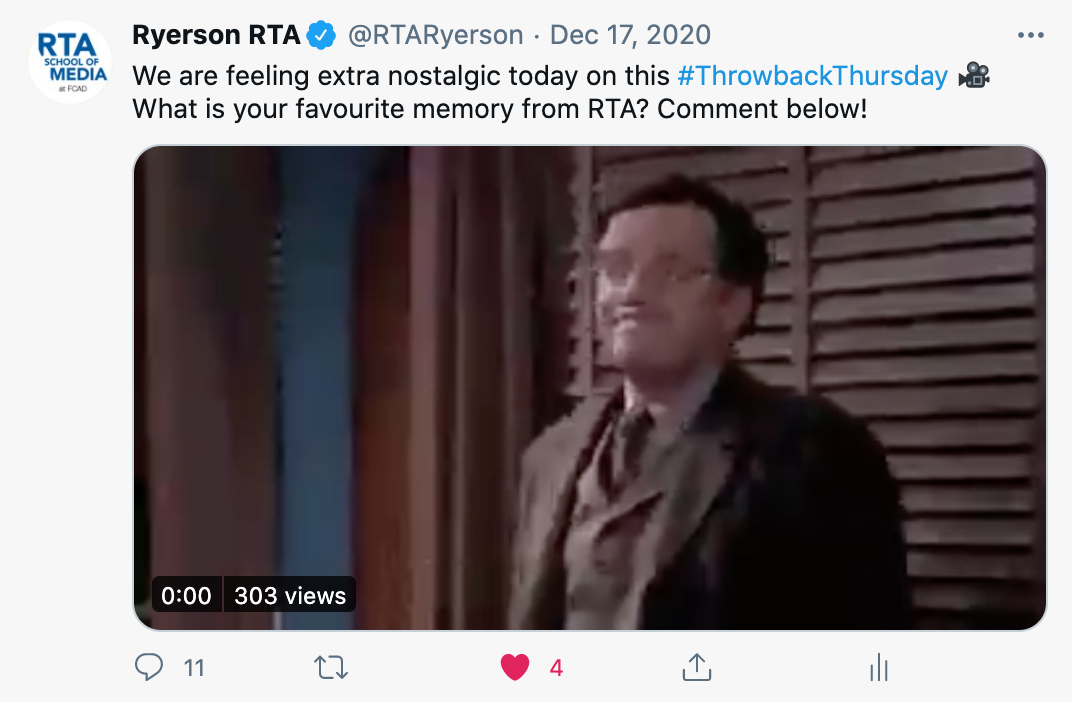1072x702 pixels.
Task: Open the three-dot more options menu
Action: 1030,35
